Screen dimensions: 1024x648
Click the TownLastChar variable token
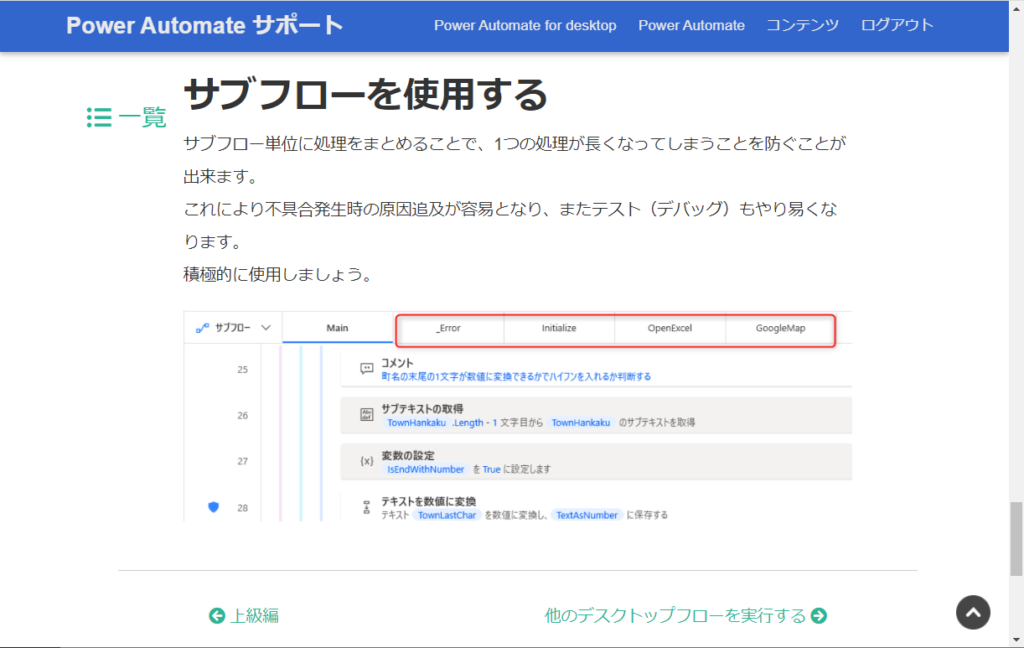447,515
